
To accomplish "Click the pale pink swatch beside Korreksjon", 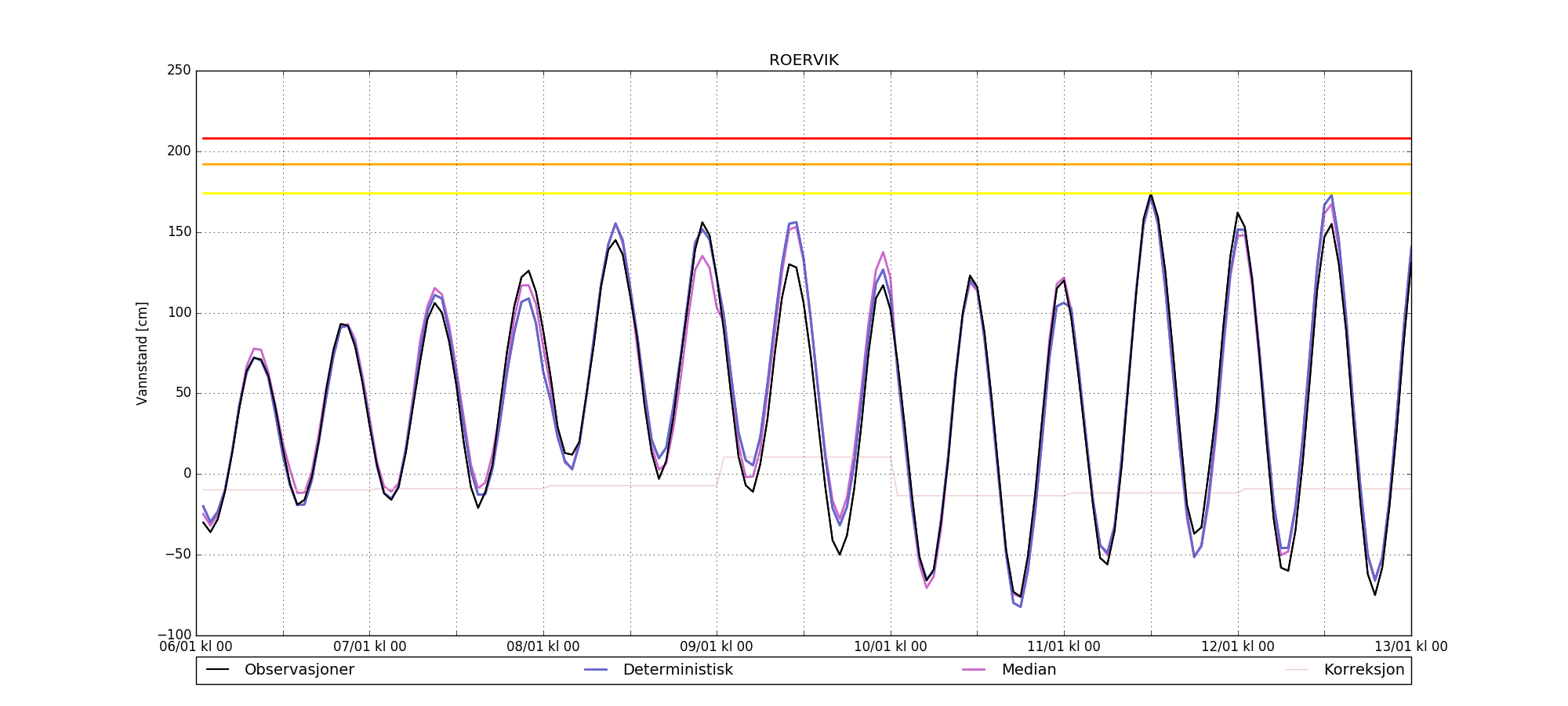I will click(x=1297, y=670).
